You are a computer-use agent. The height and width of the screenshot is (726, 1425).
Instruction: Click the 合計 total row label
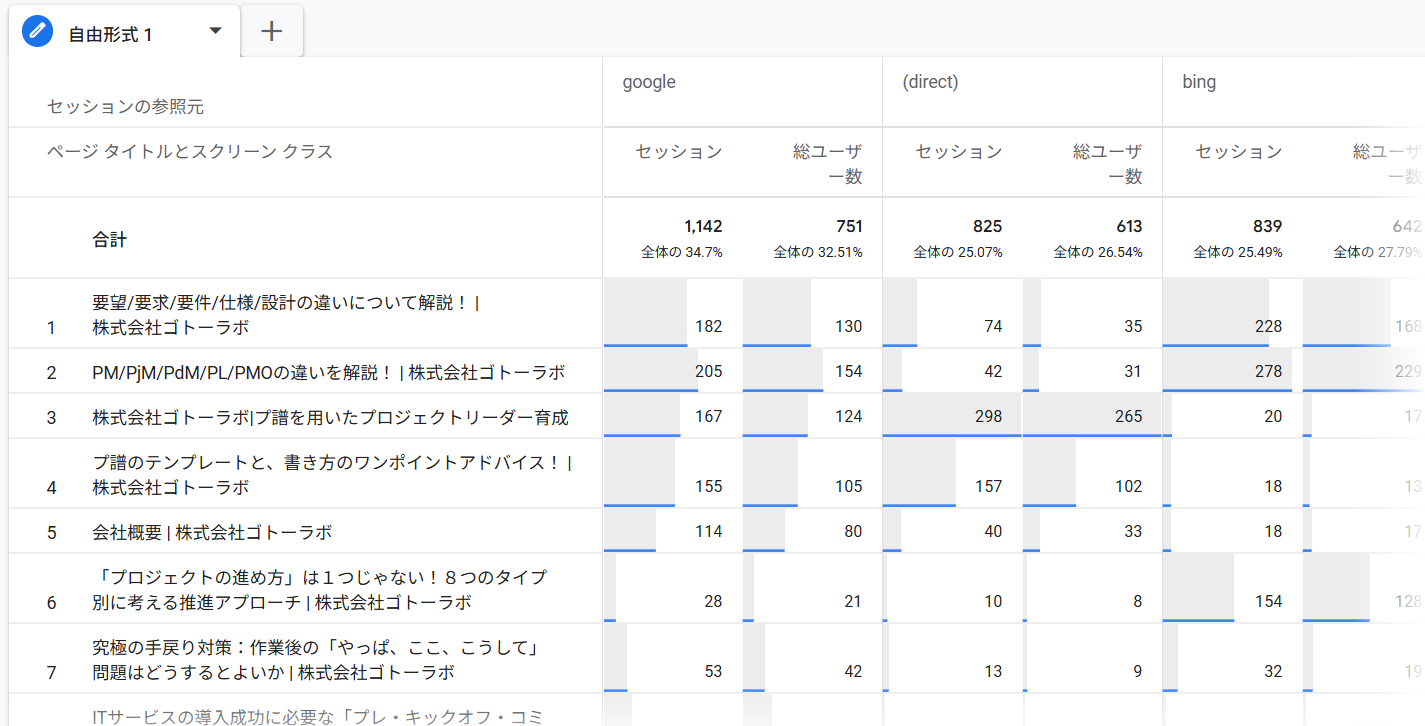click(110, 240)
